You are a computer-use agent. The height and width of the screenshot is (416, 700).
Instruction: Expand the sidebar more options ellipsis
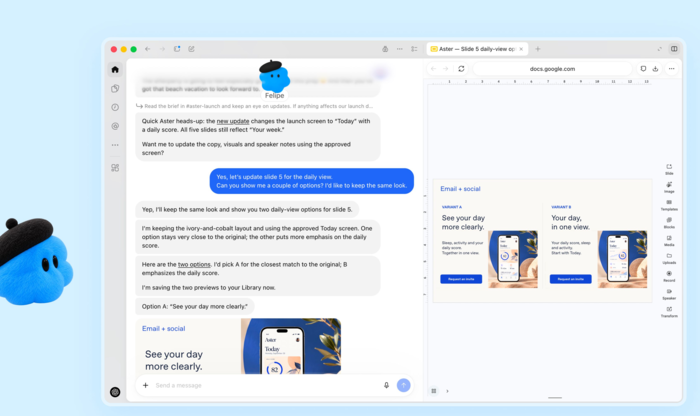[x=115, y=145]
